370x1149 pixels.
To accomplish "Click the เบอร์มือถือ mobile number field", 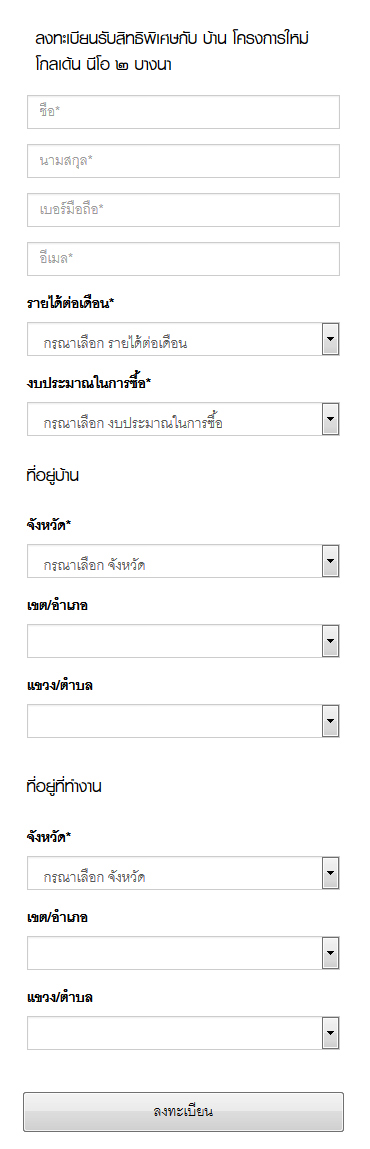I will (183, 210).
